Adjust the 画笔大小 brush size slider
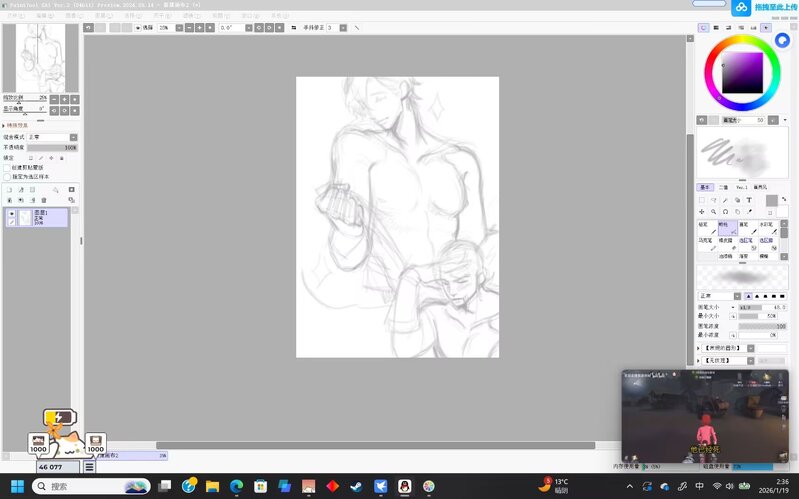Screen dimensions: 799x499 pyautogui.click(x=762, y=307)
